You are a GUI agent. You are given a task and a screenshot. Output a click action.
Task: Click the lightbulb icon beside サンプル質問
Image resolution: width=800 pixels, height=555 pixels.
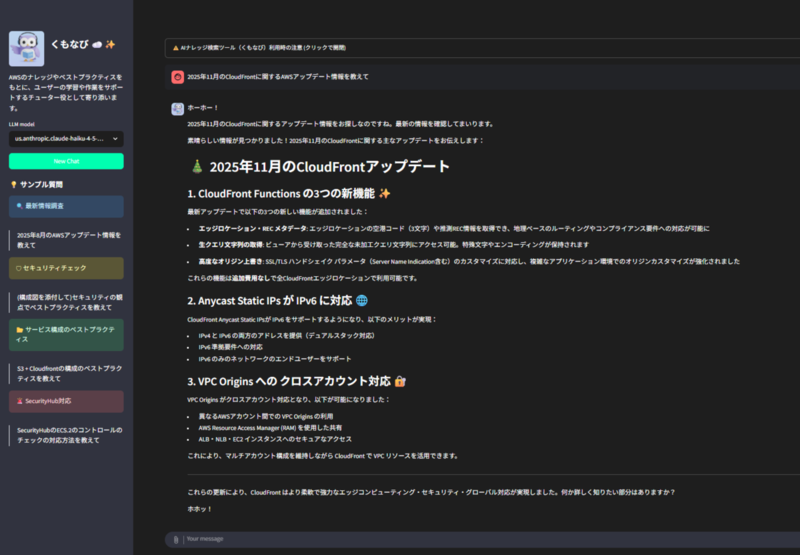click(x=14, y=185)
